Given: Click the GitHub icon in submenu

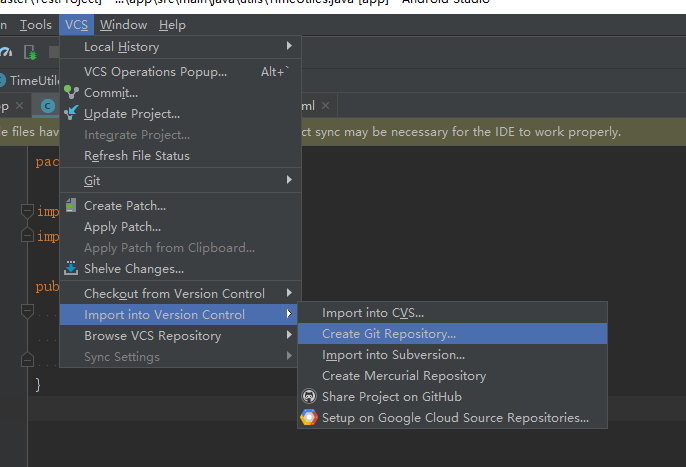Looking at the screenshot, I should (x=309, y=396).
